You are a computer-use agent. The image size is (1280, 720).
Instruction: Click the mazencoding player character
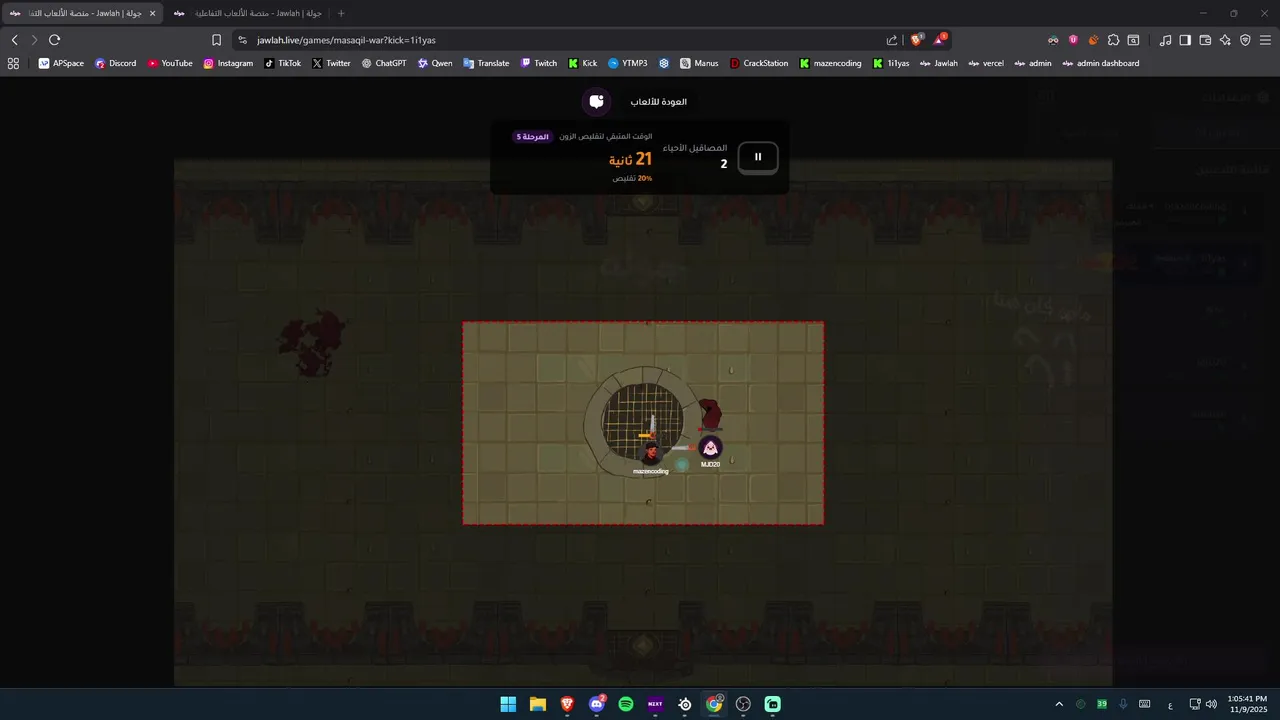tap(651, 453)
